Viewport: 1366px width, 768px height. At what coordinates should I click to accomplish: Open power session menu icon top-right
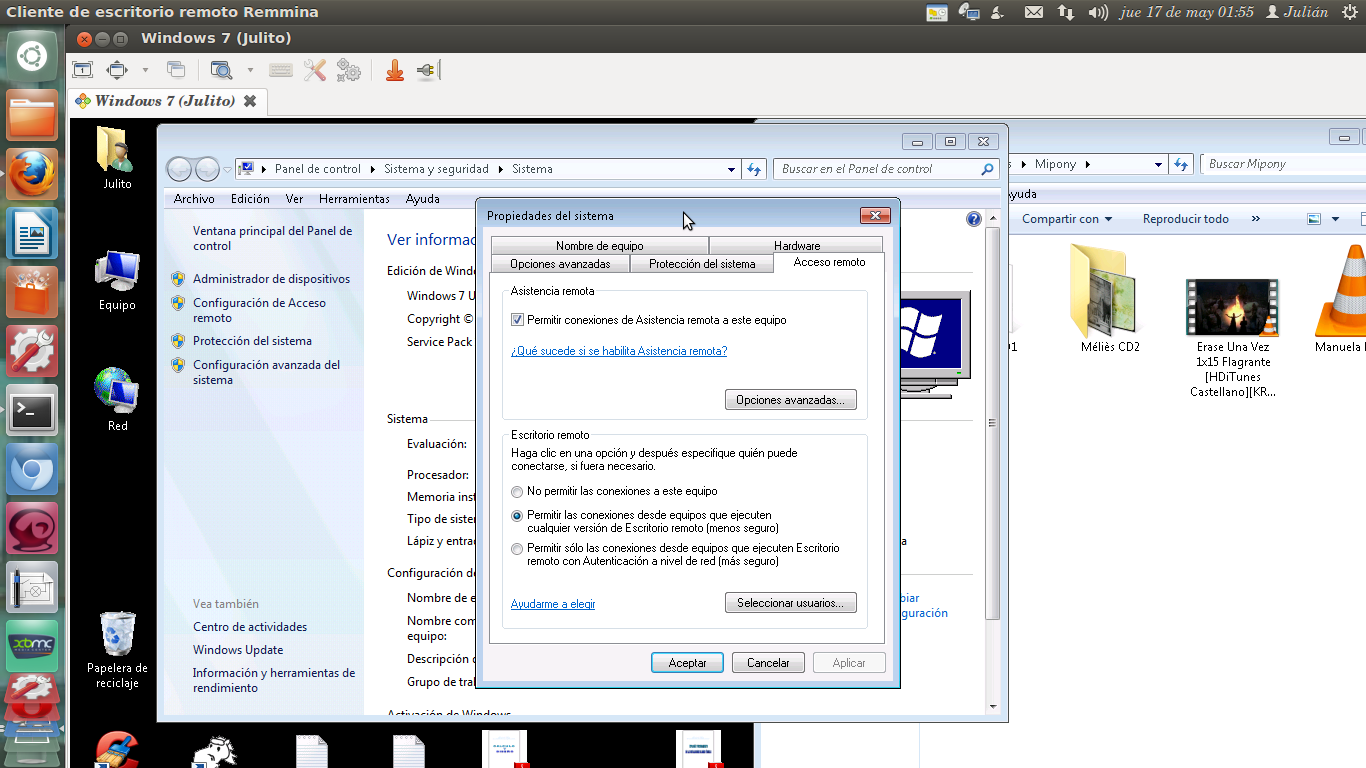click(1349, 12)
